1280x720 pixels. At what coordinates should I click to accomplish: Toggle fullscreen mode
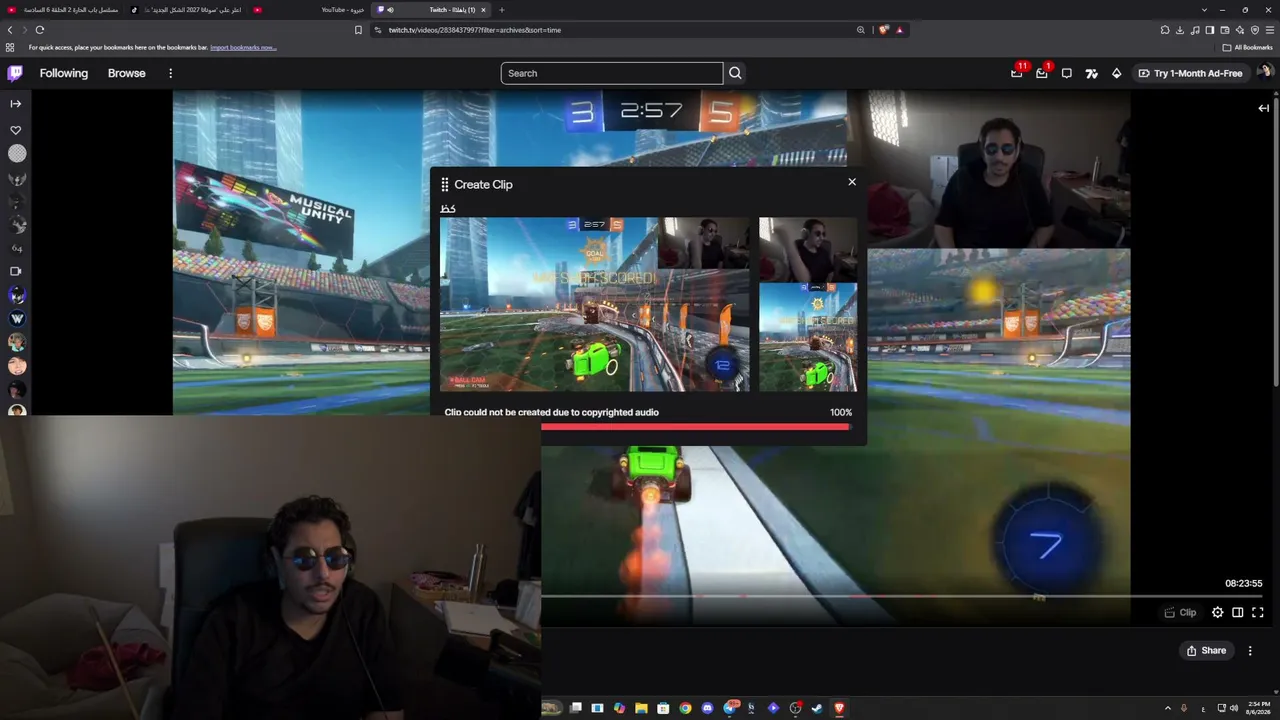[x=1258, y=613]
